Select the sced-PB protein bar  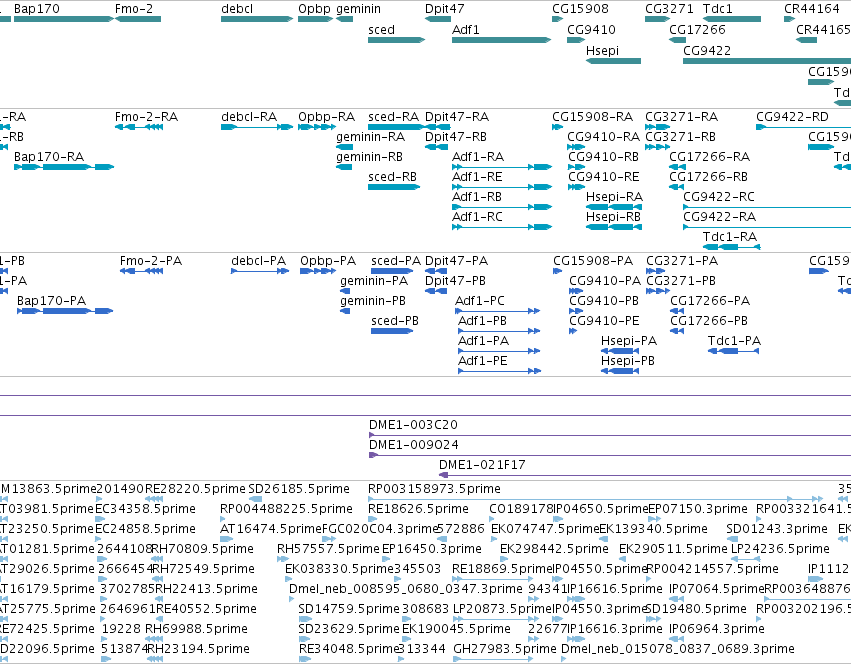click(x=392, y=331)
